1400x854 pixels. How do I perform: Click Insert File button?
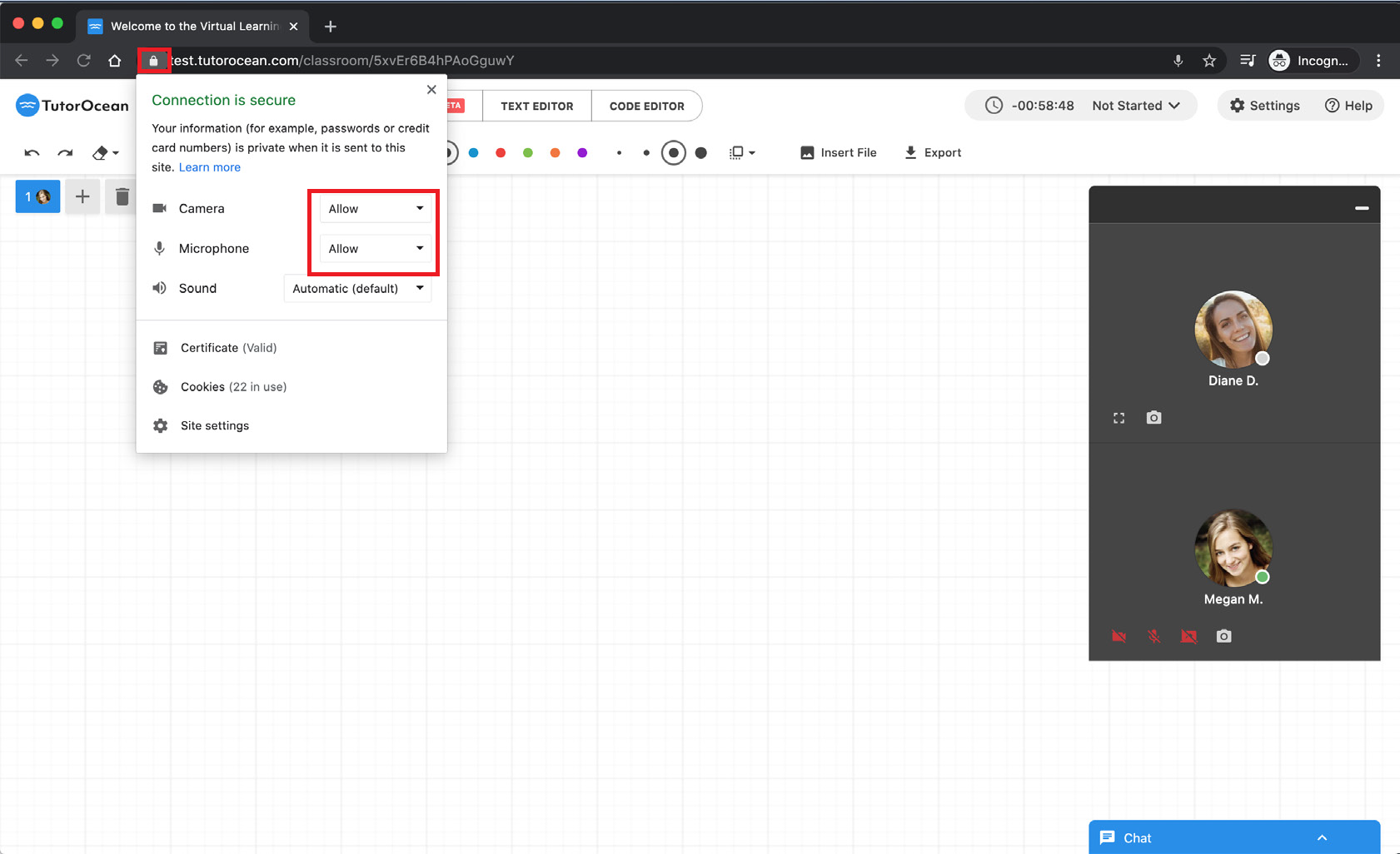[x=838, y=152]
